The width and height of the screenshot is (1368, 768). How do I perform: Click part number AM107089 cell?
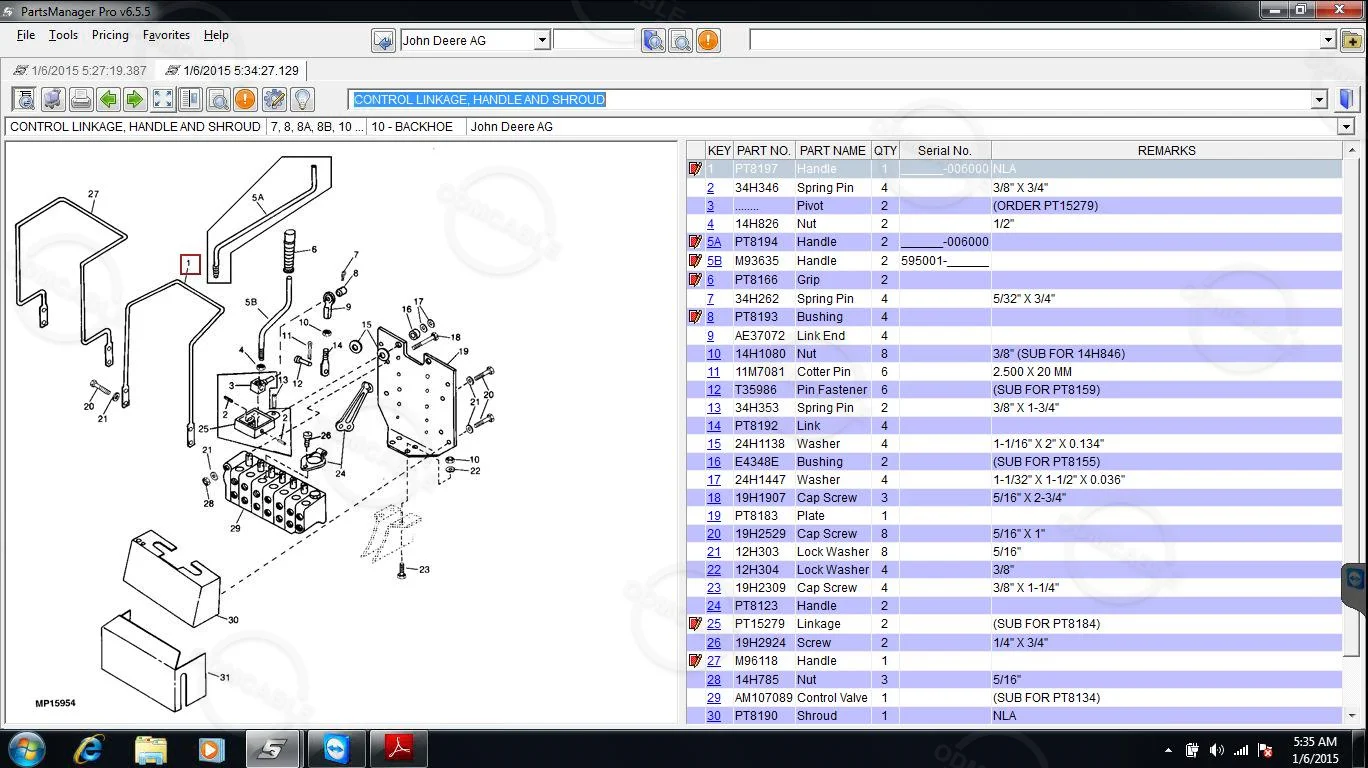click(763, 698)
